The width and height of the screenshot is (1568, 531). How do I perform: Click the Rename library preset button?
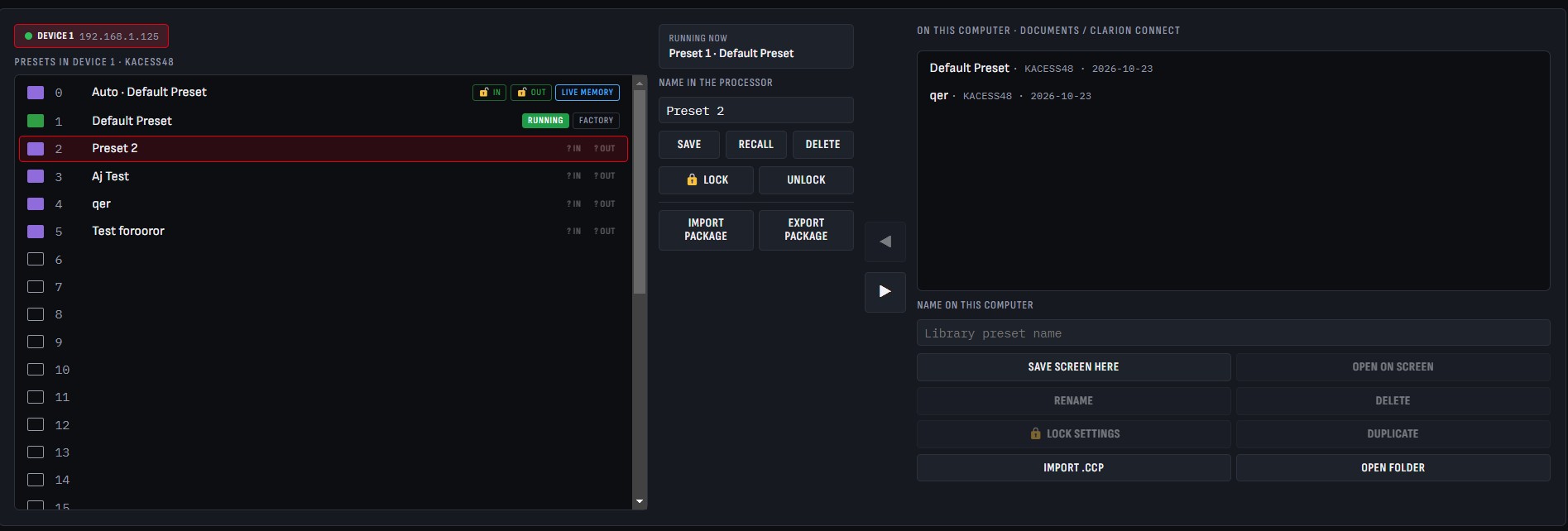coord(1074,401)
